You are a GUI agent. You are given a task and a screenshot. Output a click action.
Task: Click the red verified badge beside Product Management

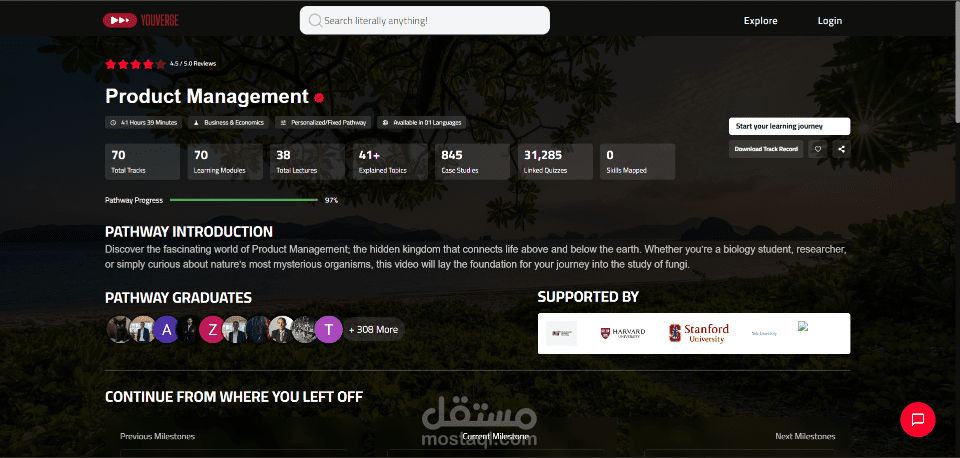(x=319, y=97)
